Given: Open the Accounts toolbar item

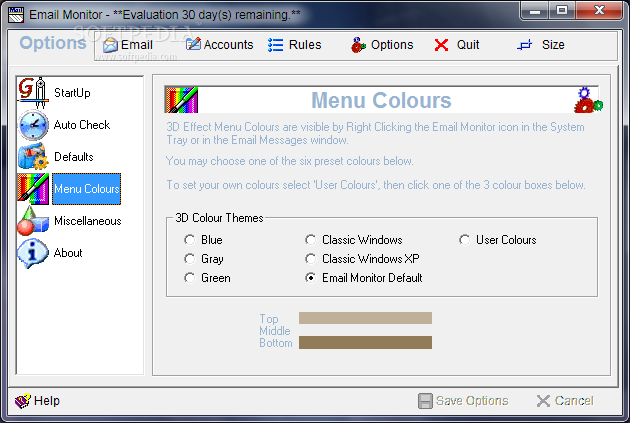Looking at the screenshot, I should pyautogui.click(x=228, y=45).
